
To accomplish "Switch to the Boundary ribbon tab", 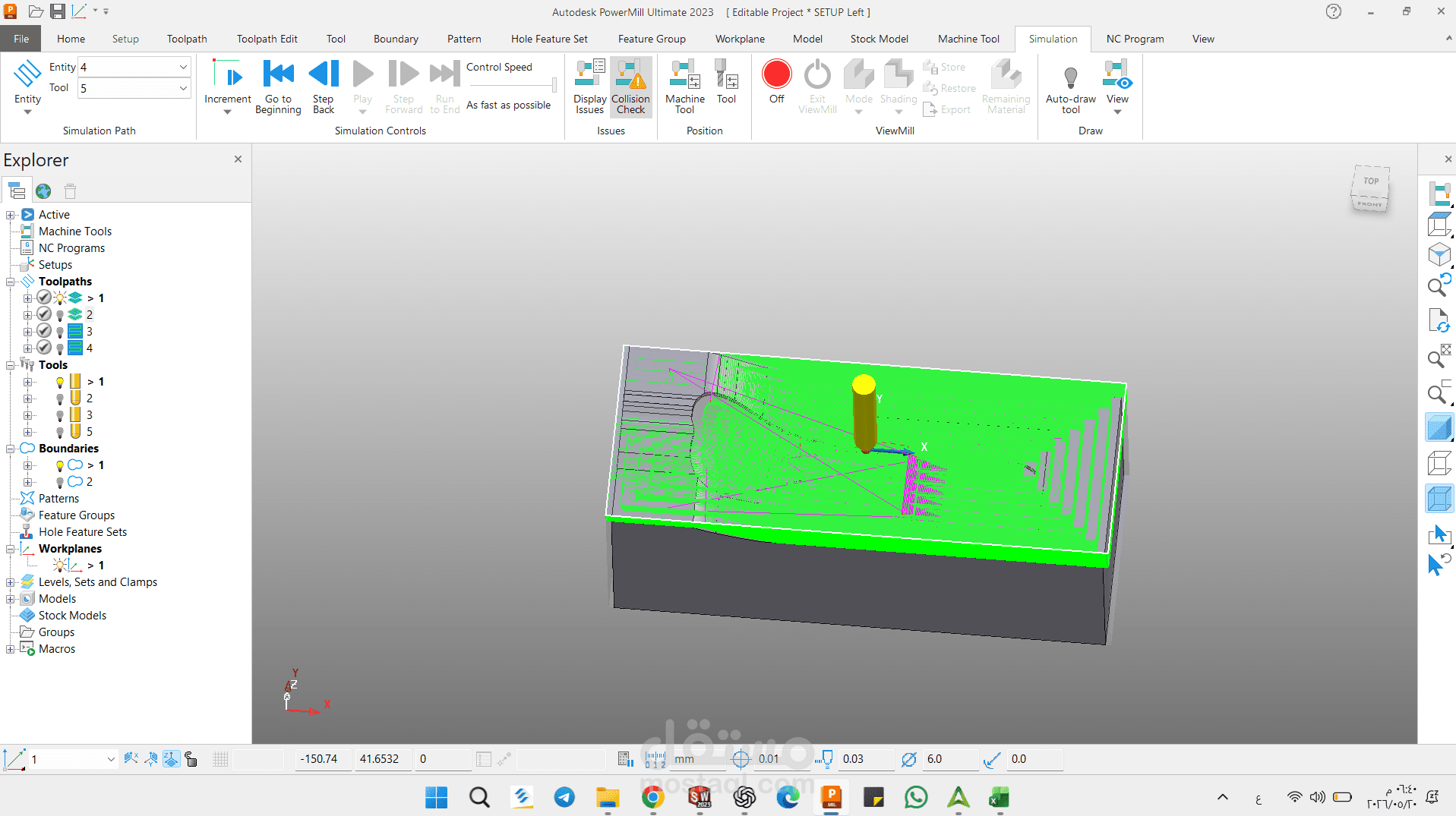I will (x=396, y=39).
